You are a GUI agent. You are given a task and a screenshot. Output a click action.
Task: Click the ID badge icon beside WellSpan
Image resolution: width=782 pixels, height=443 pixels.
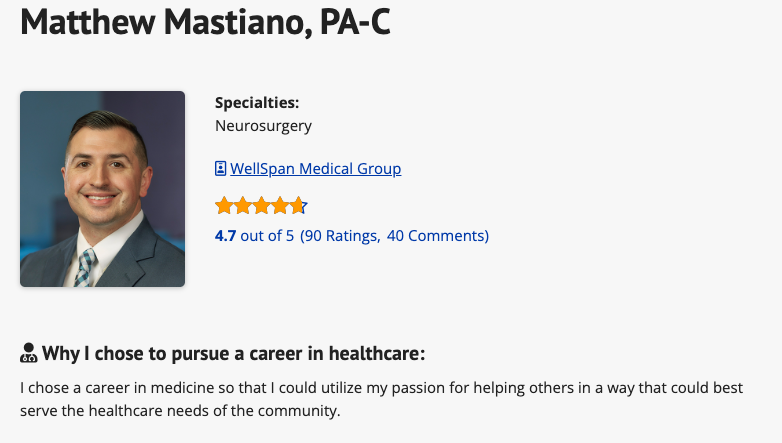220,169
